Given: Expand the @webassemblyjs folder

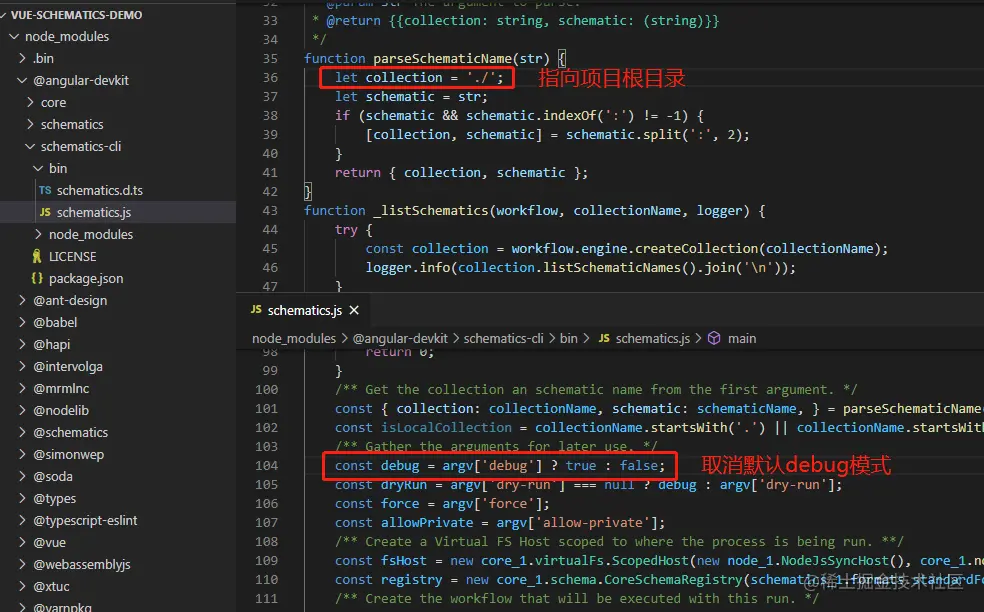Looking at the screenshot, I should click(22, 564).
